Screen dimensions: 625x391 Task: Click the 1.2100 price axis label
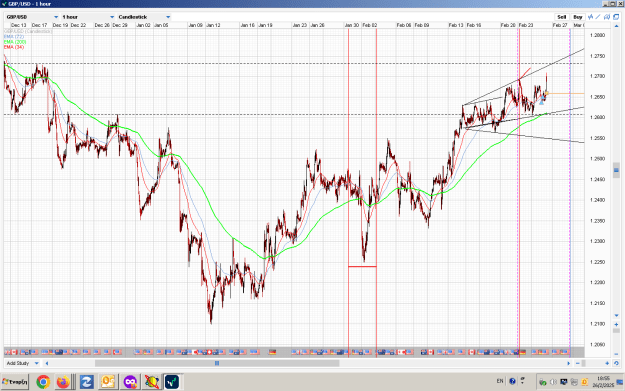pyautogui.click(x=597, y=324)
